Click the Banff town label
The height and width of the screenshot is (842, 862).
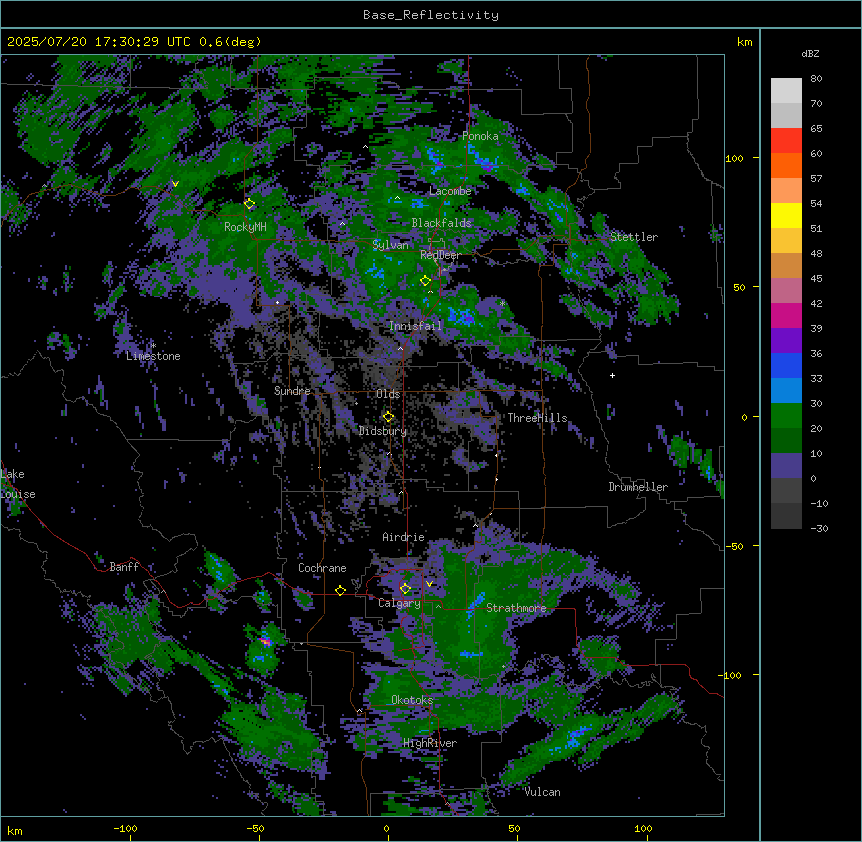coord(124,567)
